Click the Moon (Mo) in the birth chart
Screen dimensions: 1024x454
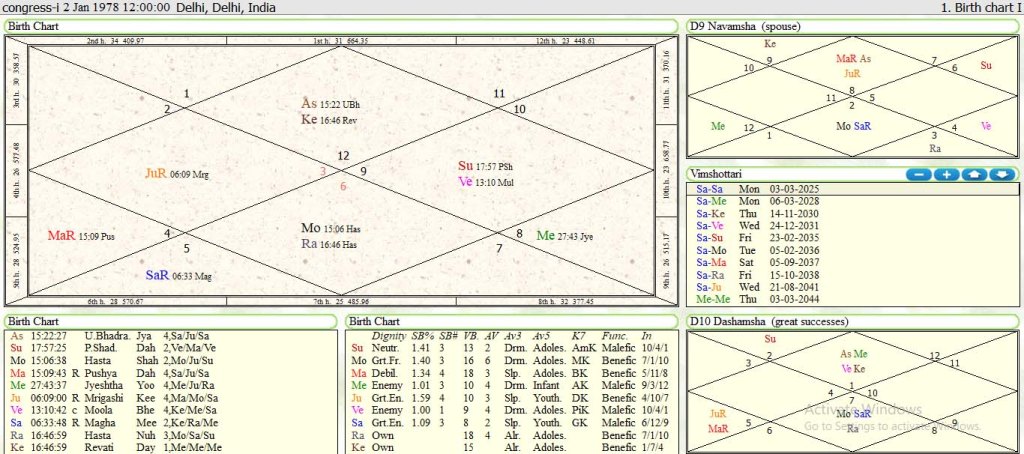click(311, 227)
